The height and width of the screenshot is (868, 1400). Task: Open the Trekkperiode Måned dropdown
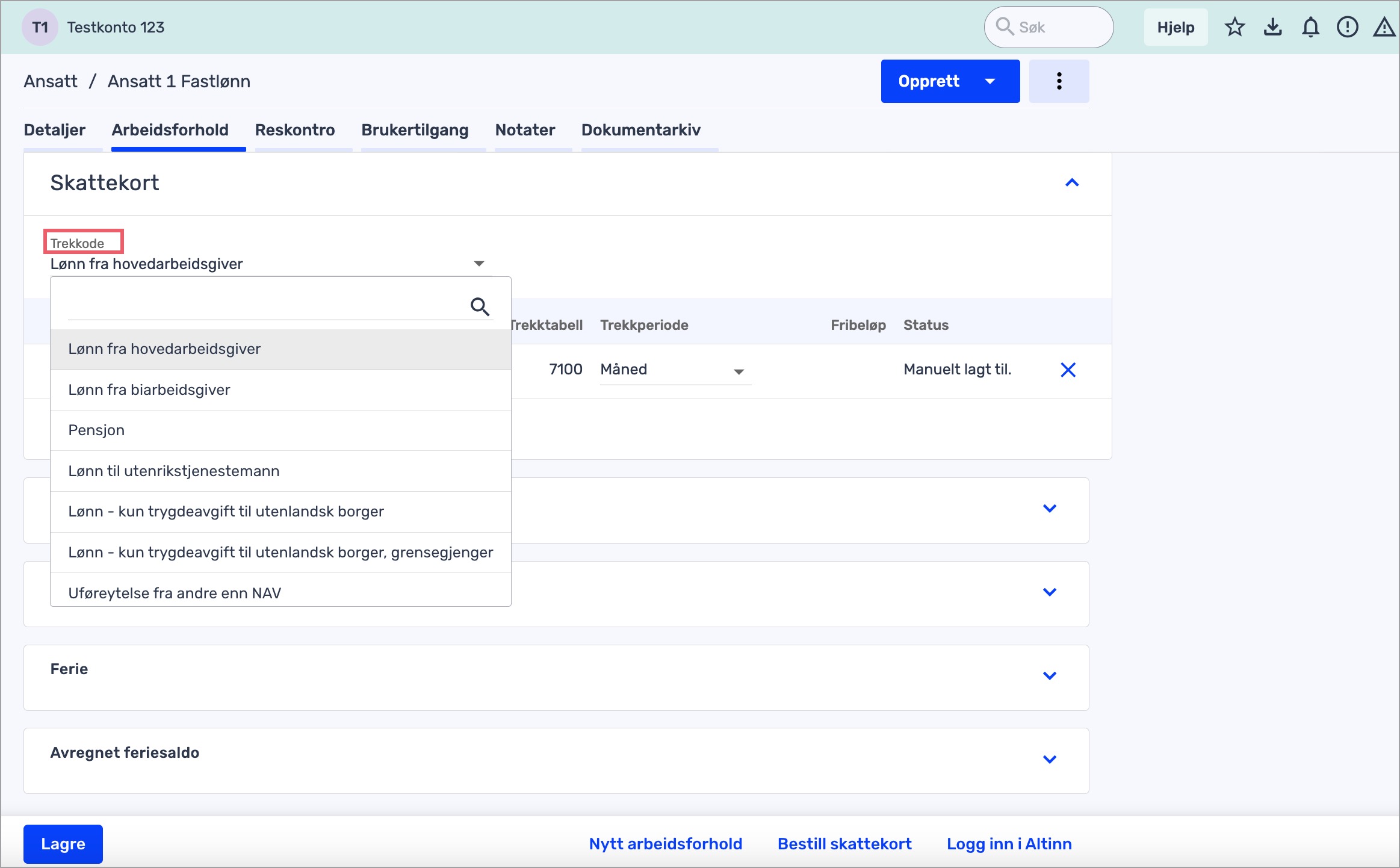coord(675,370)
